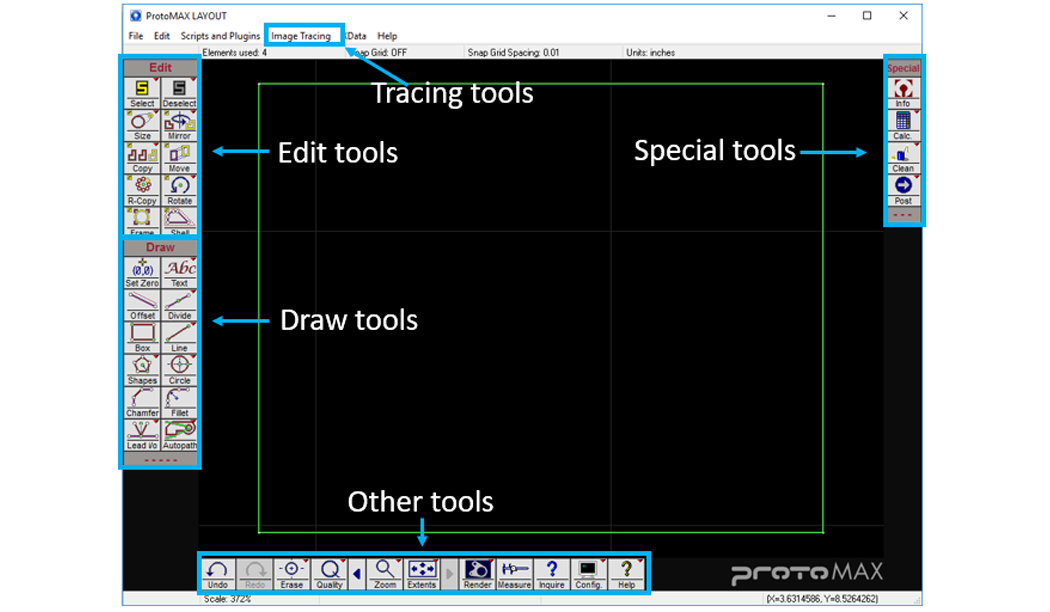Open the Calc. special tool
This screenshot has width=1050, height=612.
click(903, 123)
